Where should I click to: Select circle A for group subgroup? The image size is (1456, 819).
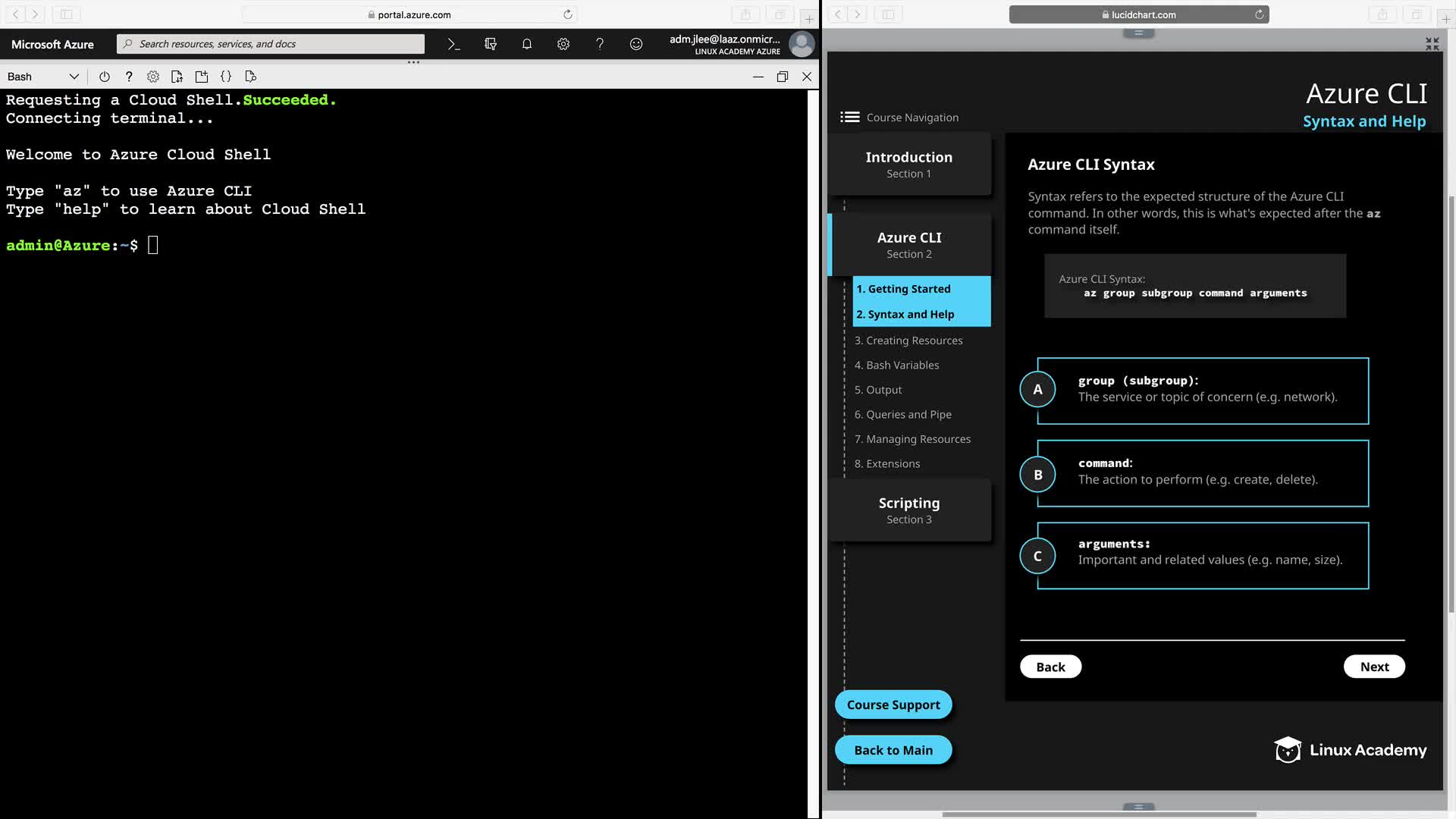[x=1037, y=389]
